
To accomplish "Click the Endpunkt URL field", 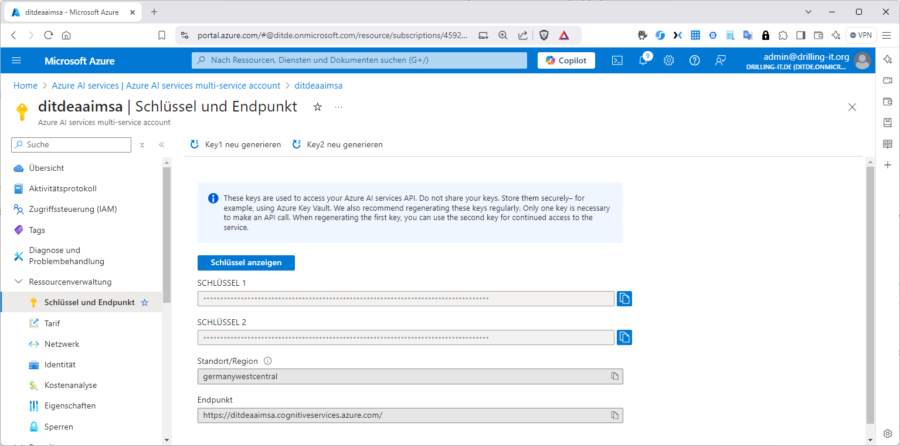I will 410,415.
